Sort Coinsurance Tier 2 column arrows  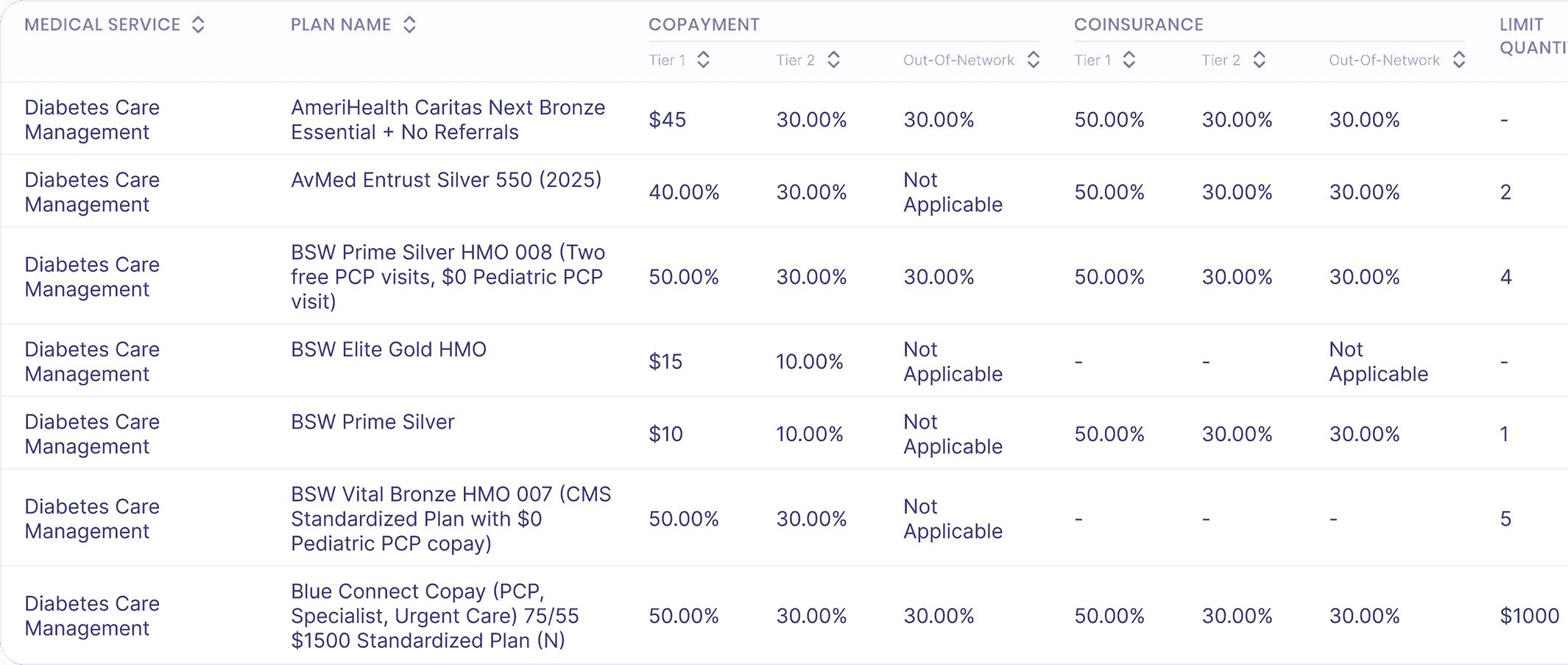pos(1259,60)
